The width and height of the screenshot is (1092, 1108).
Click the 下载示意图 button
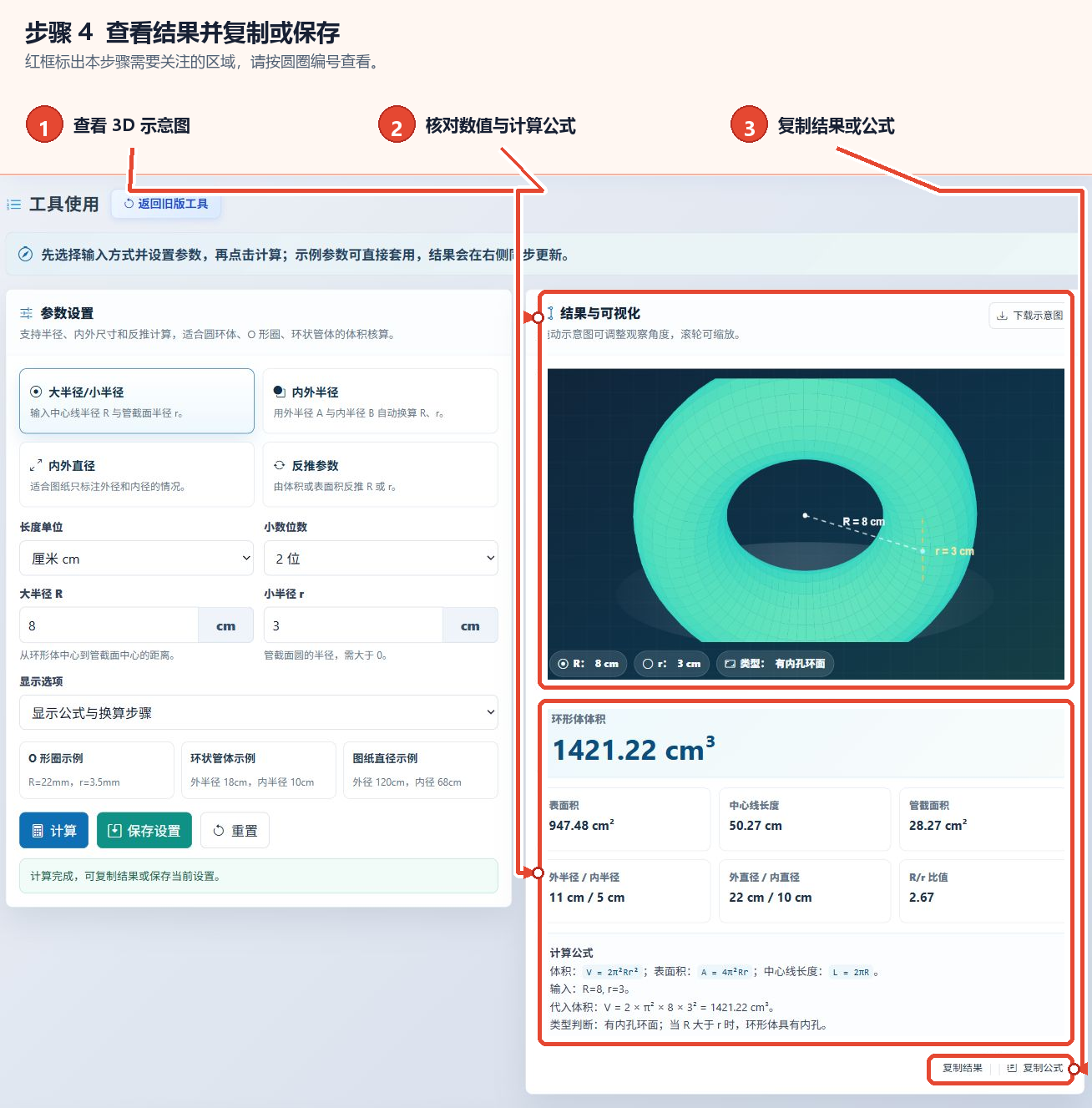(1029, 316)
